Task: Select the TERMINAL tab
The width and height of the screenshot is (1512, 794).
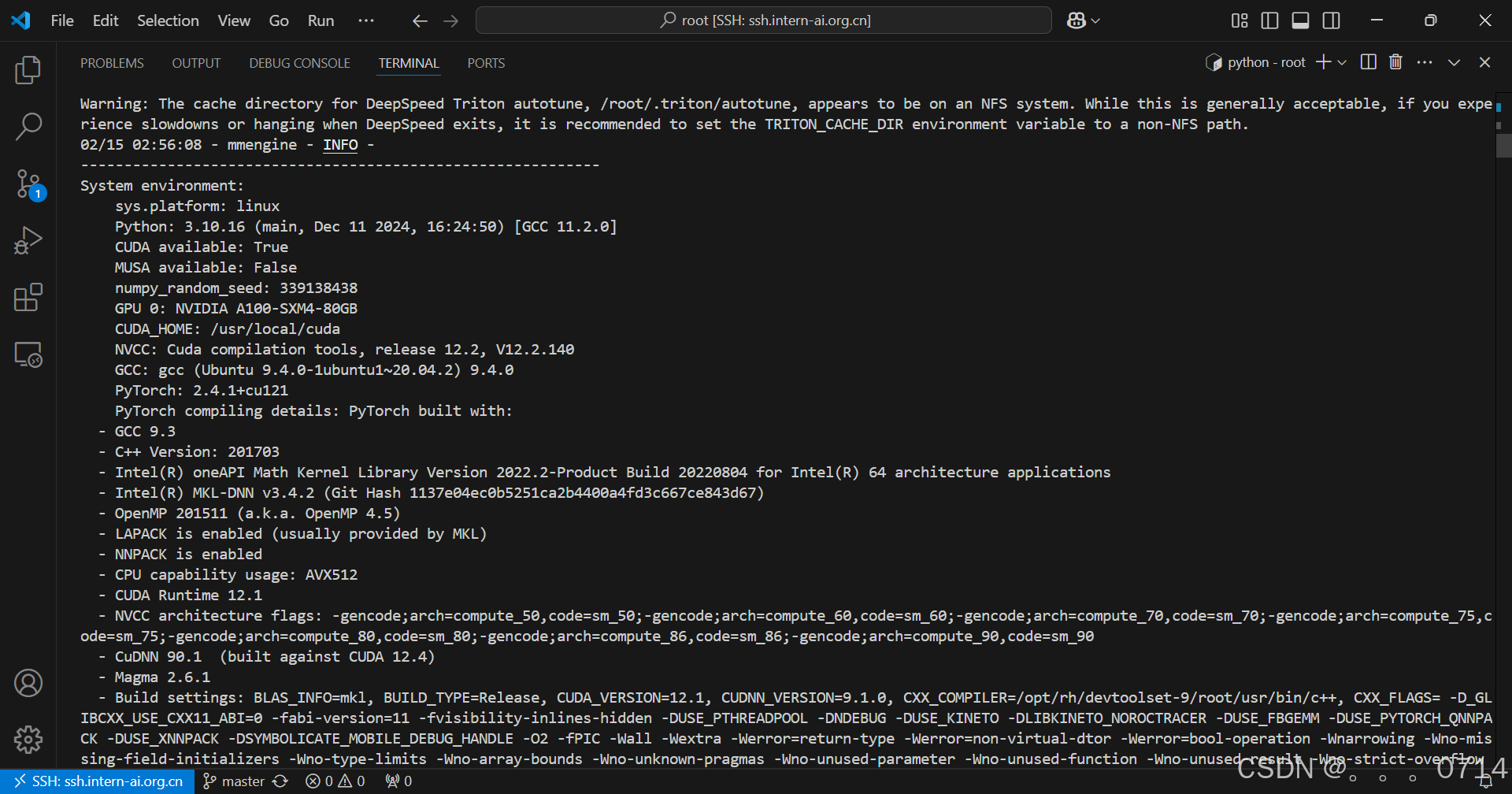Action: (x=409, y=63)
